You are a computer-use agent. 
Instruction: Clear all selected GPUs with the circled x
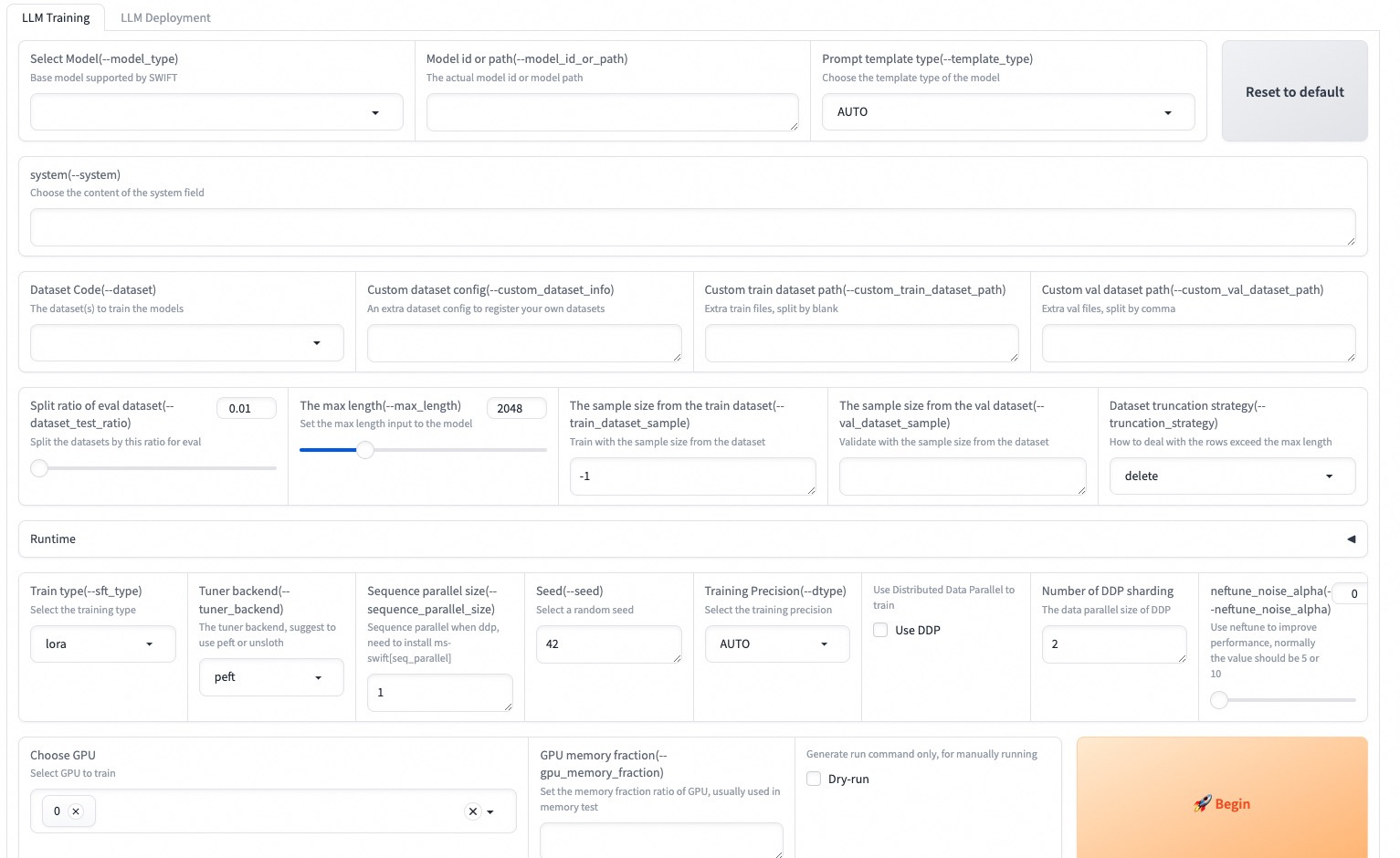[x=472, y=811]
